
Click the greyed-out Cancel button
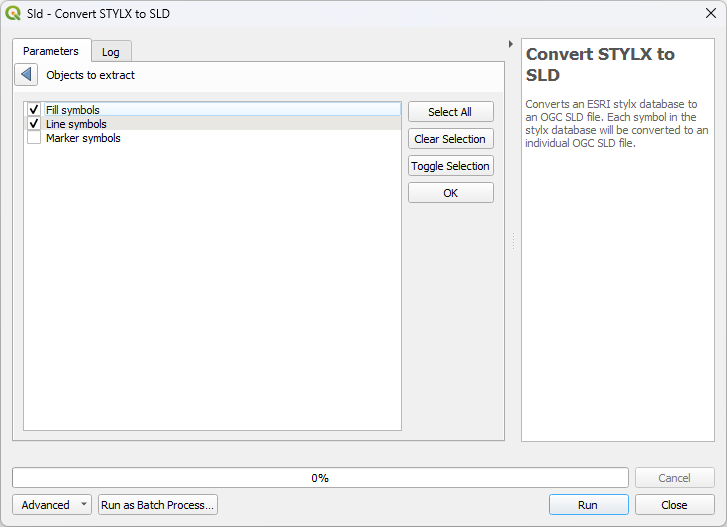pyautogui.click(x=674, y=477)
